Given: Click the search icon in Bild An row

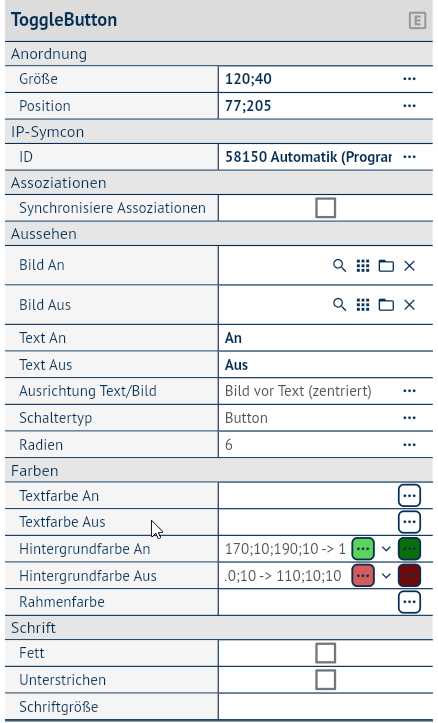Looking at the screenshot, I should click(339, 266).
